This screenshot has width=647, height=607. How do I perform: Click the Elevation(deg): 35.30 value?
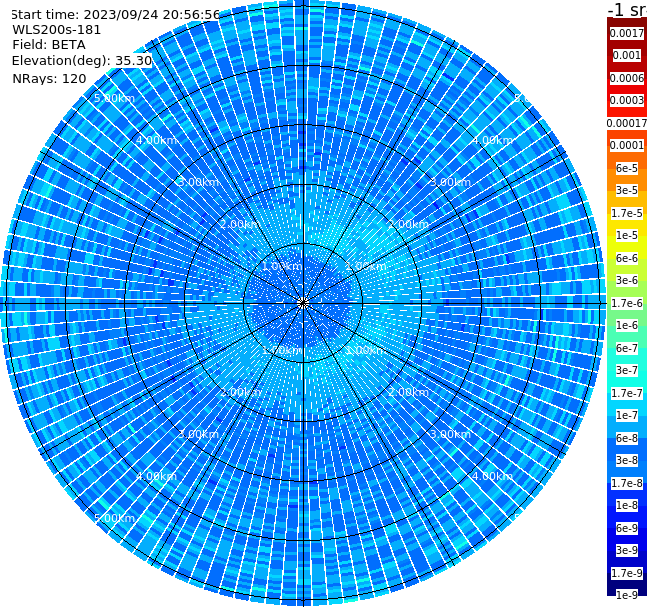click(82, 61)
